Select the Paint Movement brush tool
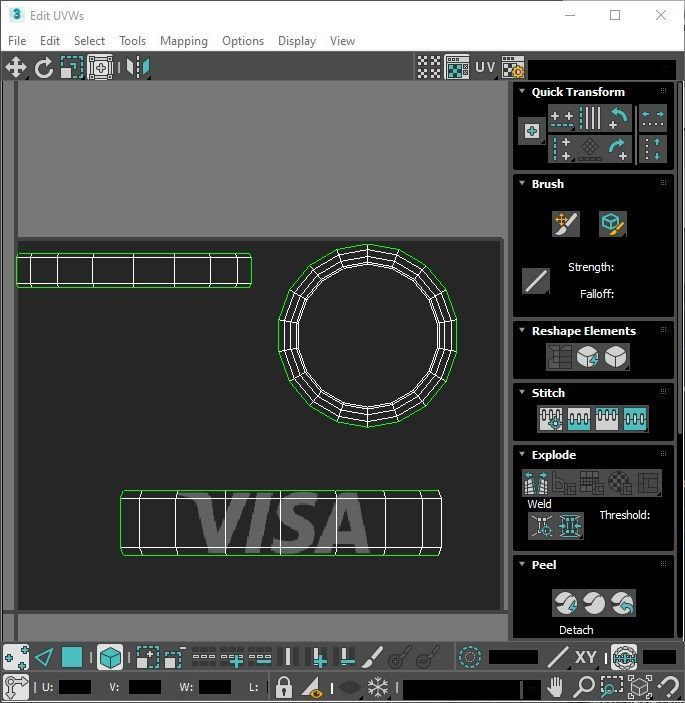 (x=566, y=224)
